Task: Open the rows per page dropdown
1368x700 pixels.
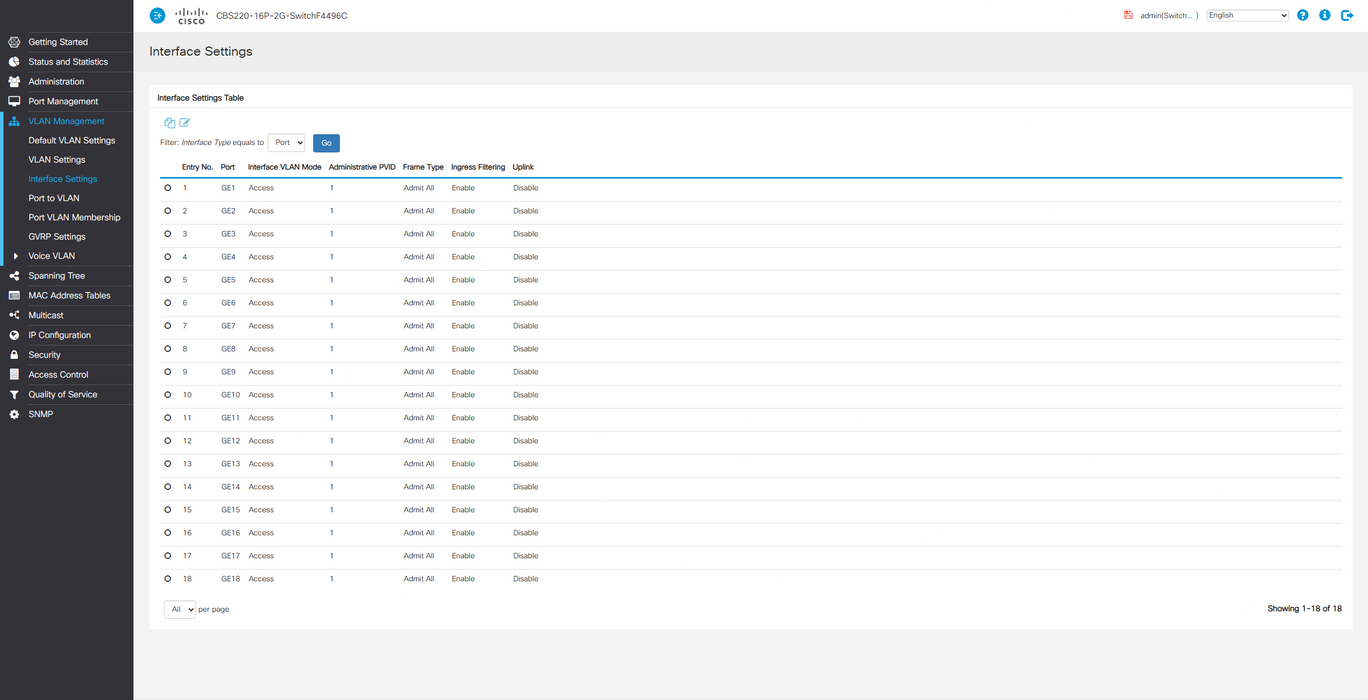Action: 180,609
